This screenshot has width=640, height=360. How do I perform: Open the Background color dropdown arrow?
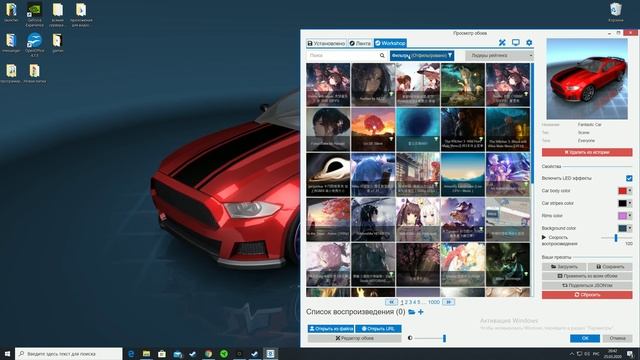coord(630,228)
